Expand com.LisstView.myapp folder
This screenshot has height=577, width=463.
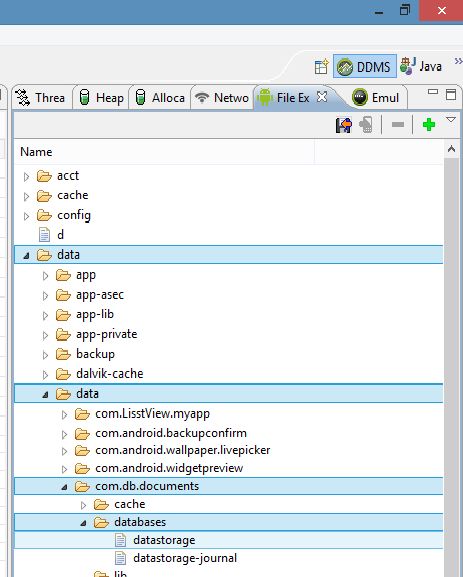pos(64,415)
